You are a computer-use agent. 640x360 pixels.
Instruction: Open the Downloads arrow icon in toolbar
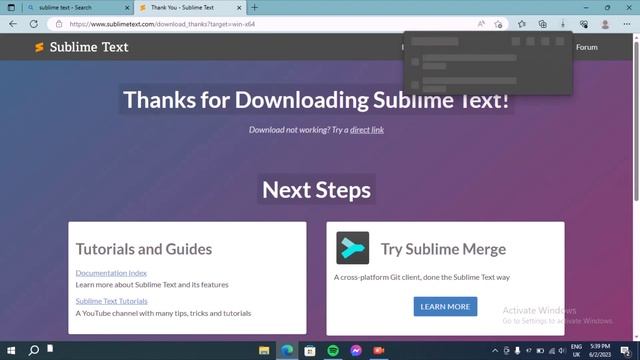pyautogui.click(x=563, y=24)
